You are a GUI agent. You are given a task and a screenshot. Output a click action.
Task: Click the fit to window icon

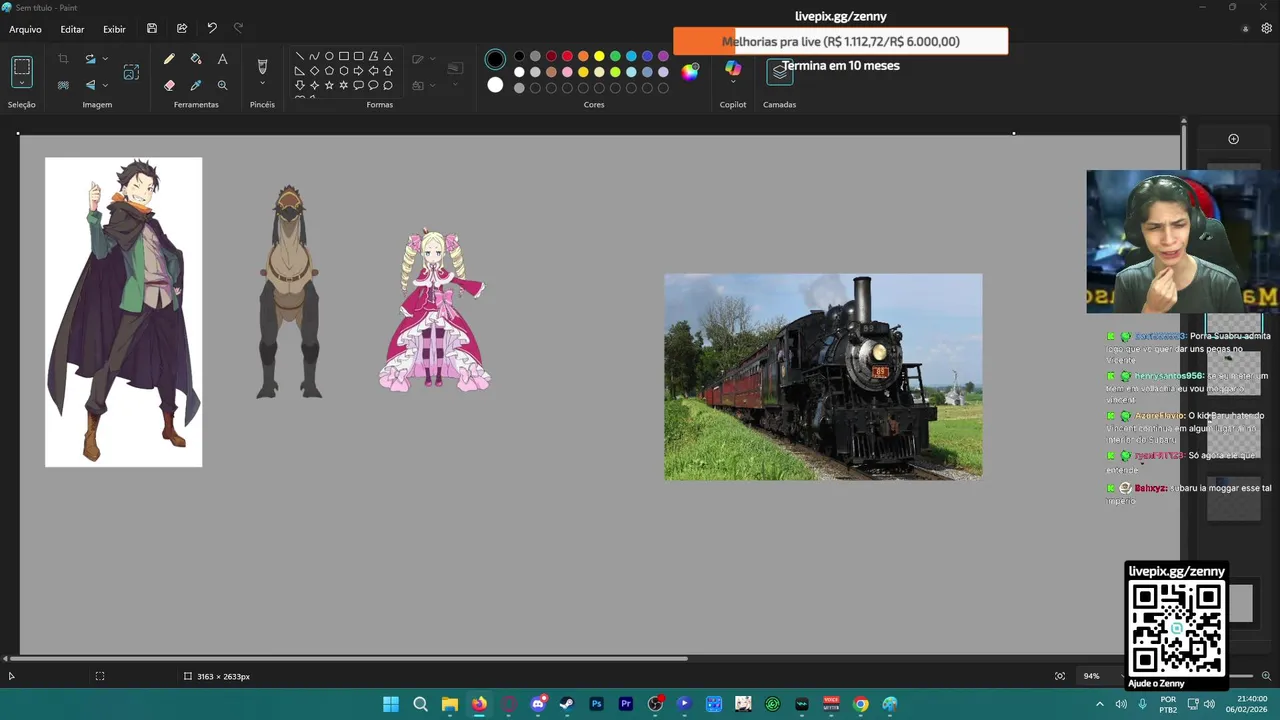(x=1060, y=676)
